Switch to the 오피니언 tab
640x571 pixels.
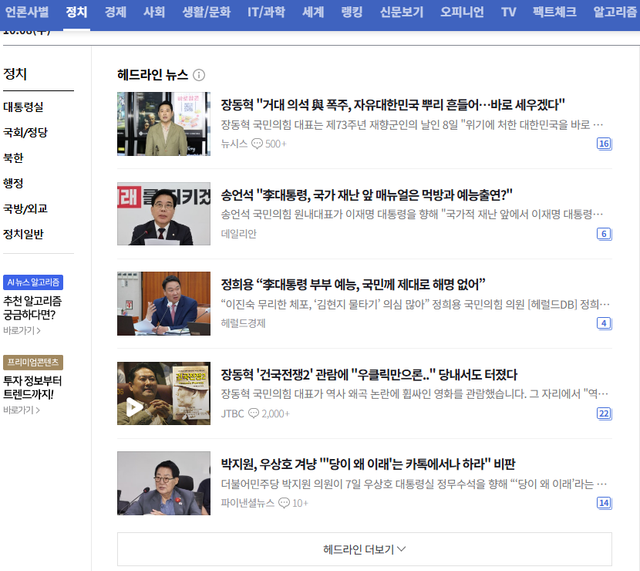click(462, 12)
